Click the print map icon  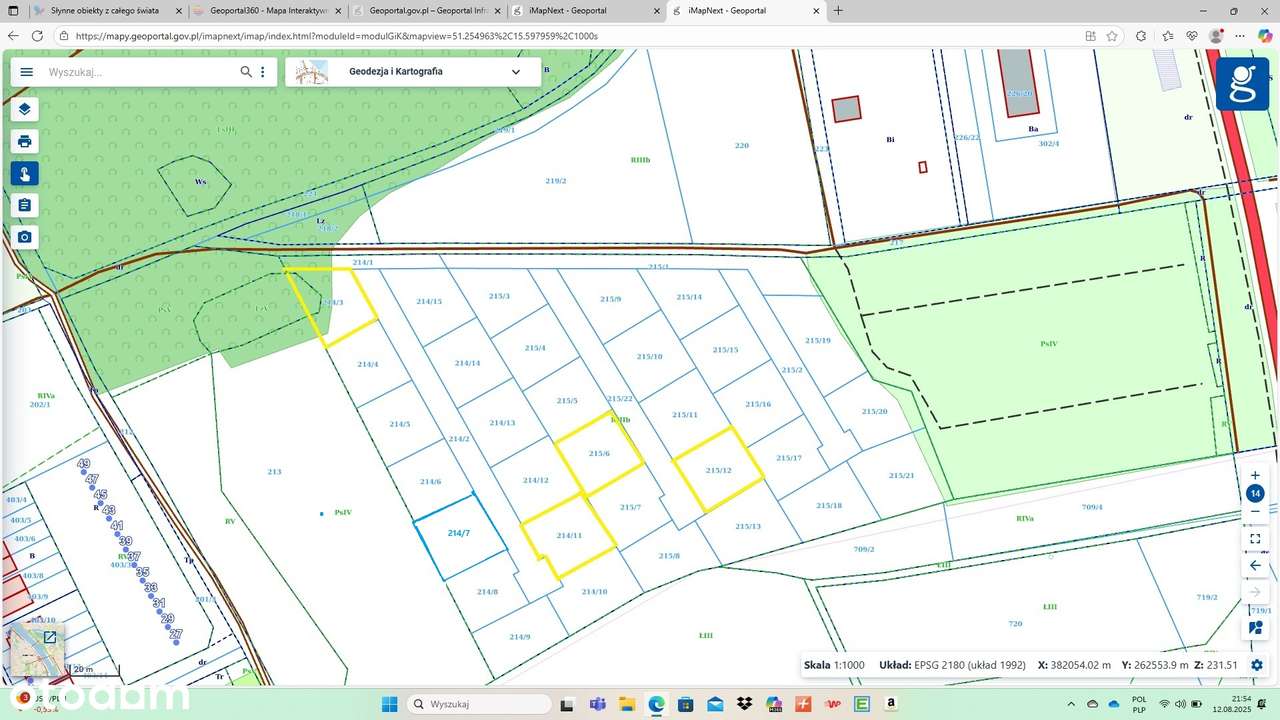tap(25, 141)
